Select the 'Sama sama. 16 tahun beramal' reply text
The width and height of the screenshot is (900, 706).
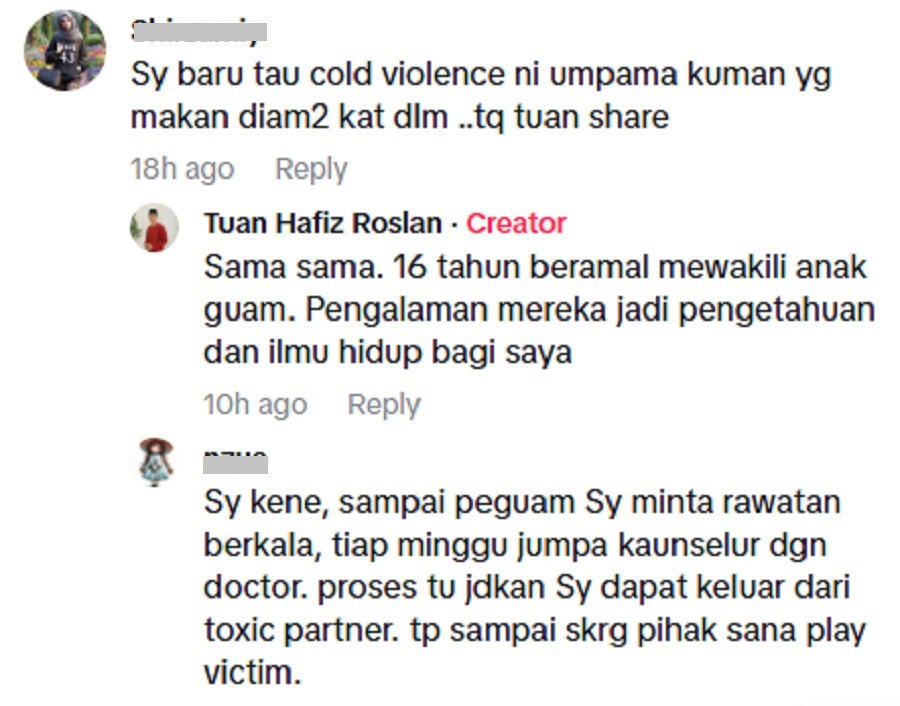pos(539,309)
